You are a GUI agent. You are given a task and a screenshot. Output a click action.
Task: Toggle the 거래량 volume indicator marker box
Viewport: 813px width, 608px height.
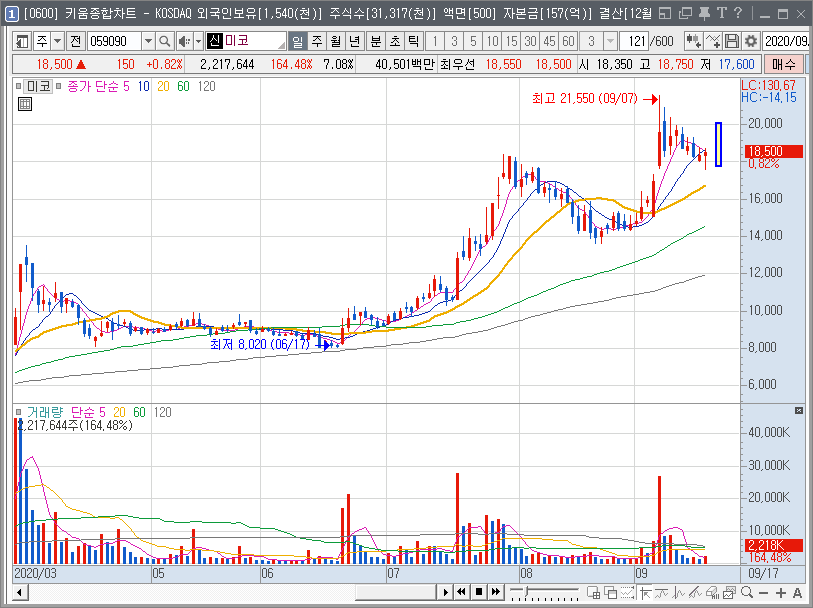click(x=19, y=413)
